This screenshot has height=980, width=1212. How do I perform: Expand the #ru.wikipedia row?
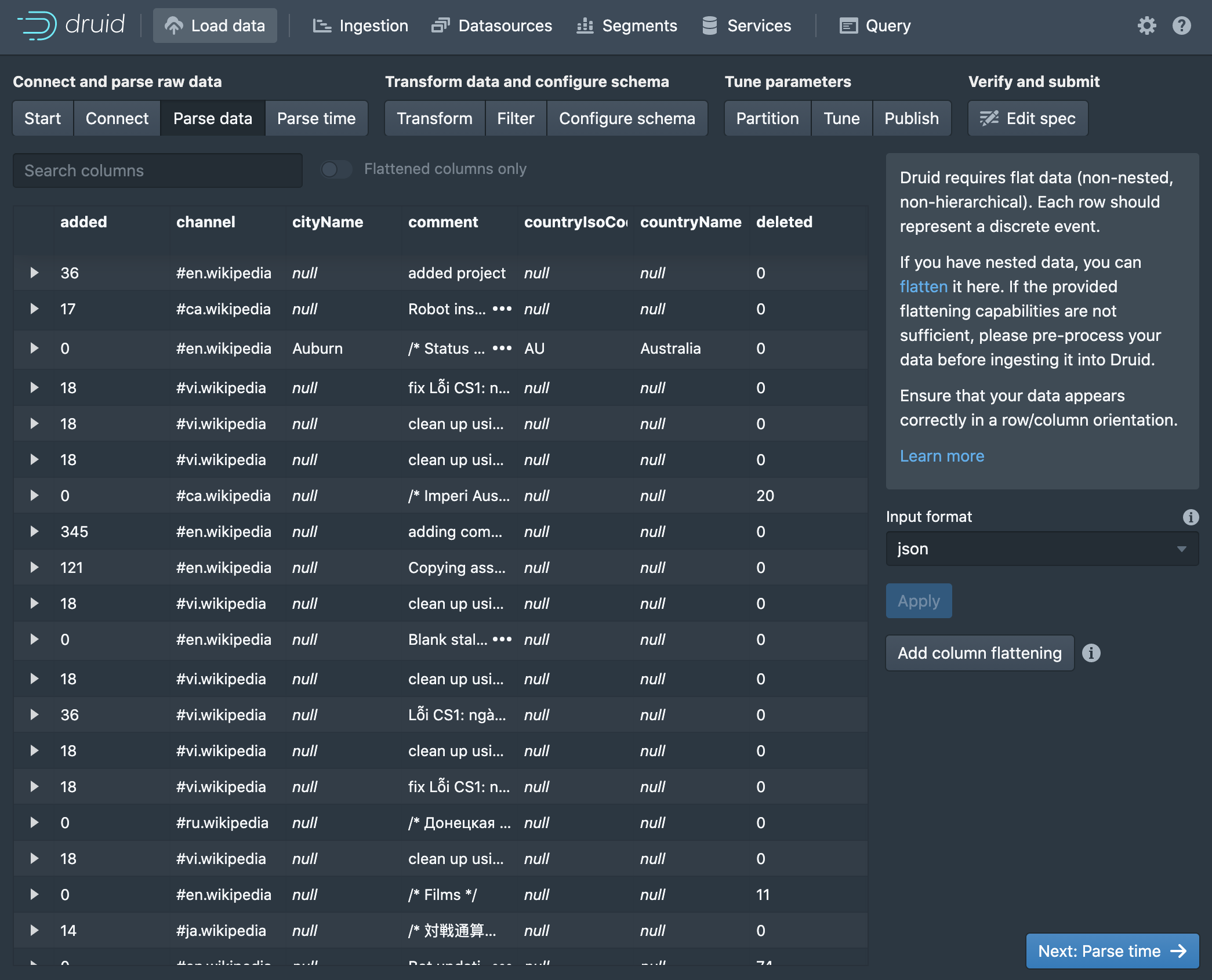(x=34, y=823)
